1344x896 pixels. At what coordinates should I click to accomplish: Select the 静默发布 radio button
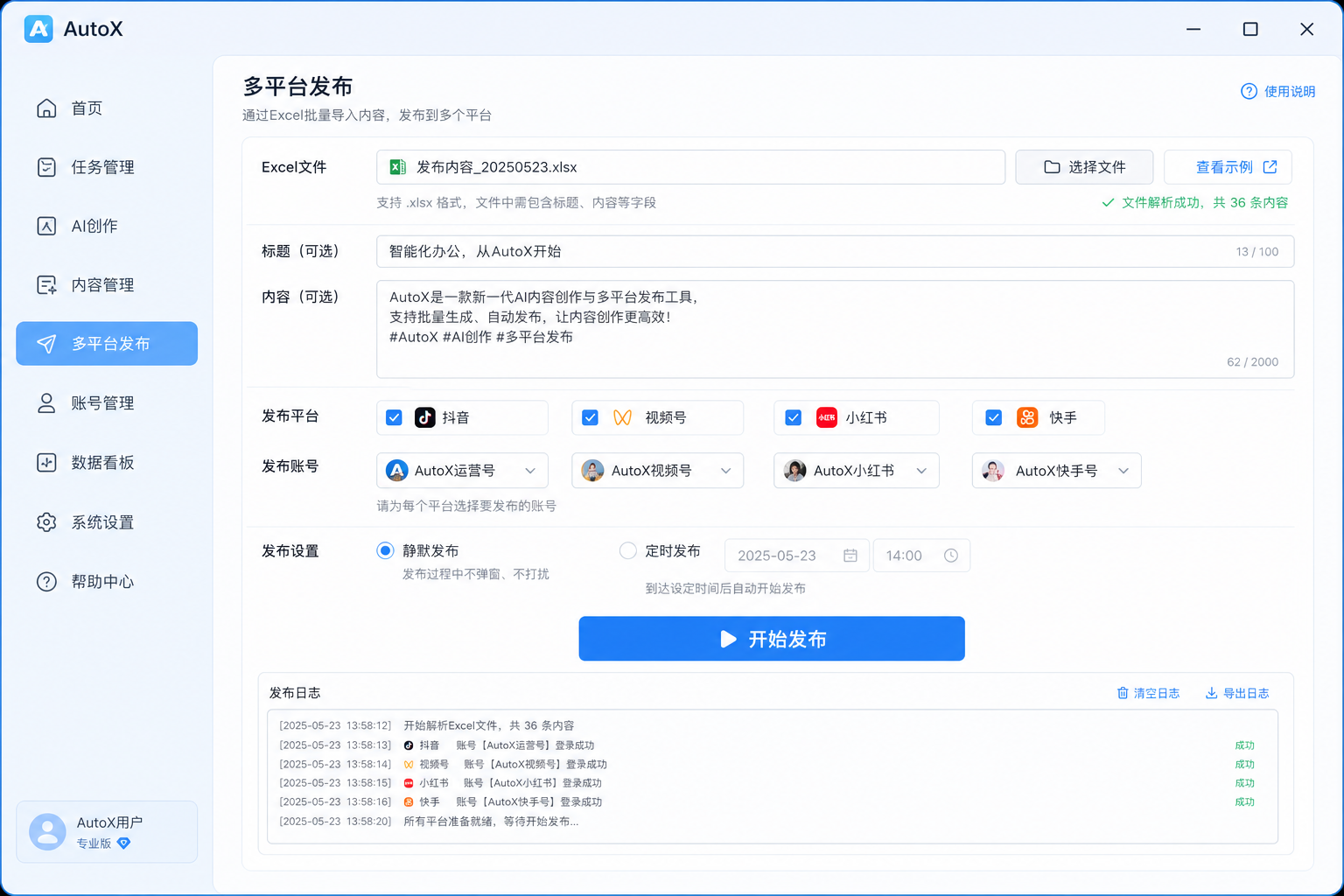[385, 550]
